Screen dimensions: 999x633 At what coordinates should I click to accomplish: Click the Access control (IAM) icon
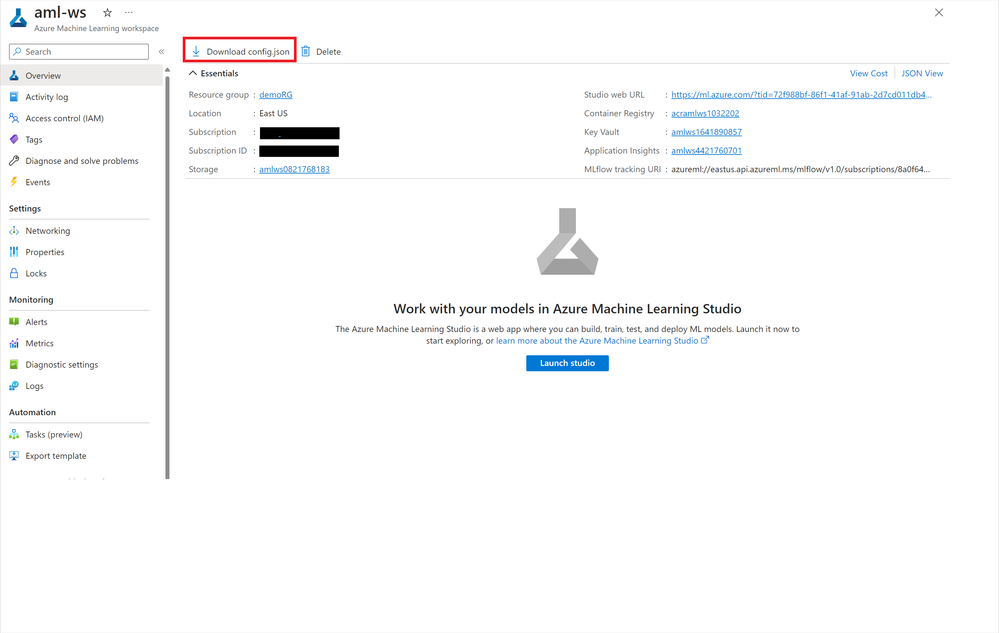[14, 118]
